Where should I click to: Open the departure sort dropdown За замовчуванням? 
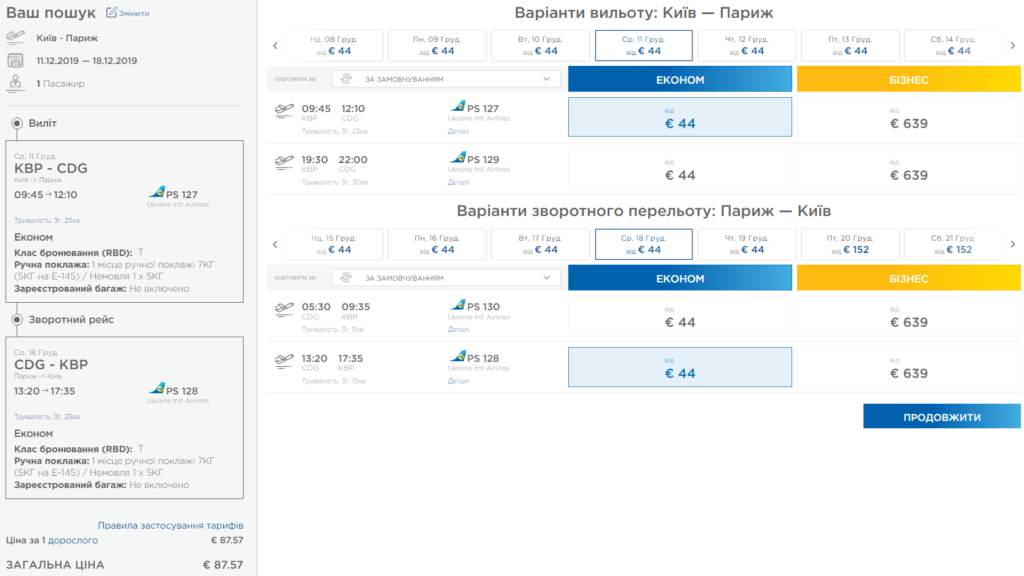[446, 79]
